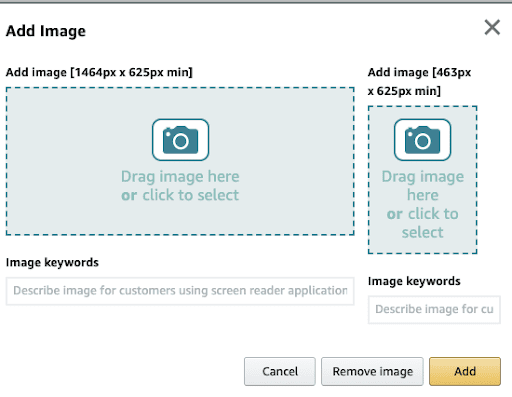Focus the narrow Image keywords field on right
This screenshot has width=512, height=397.
pos(434,310)
